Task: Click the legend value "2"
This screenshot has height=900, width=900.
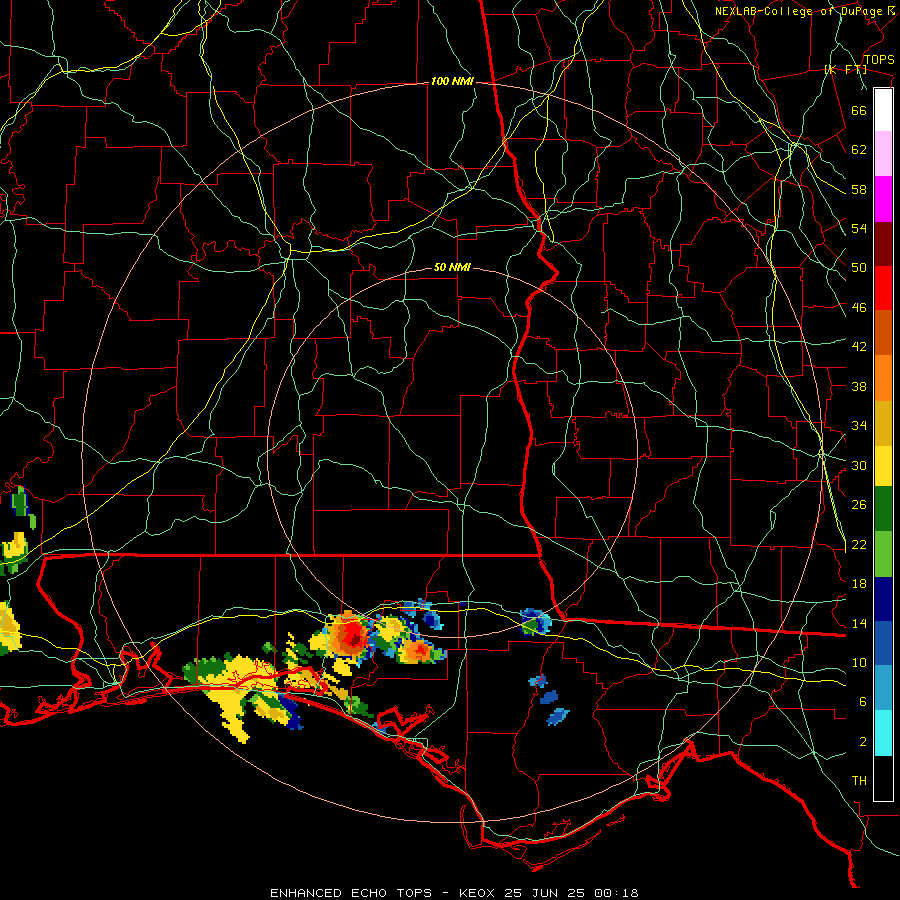Action: [863, 742]
